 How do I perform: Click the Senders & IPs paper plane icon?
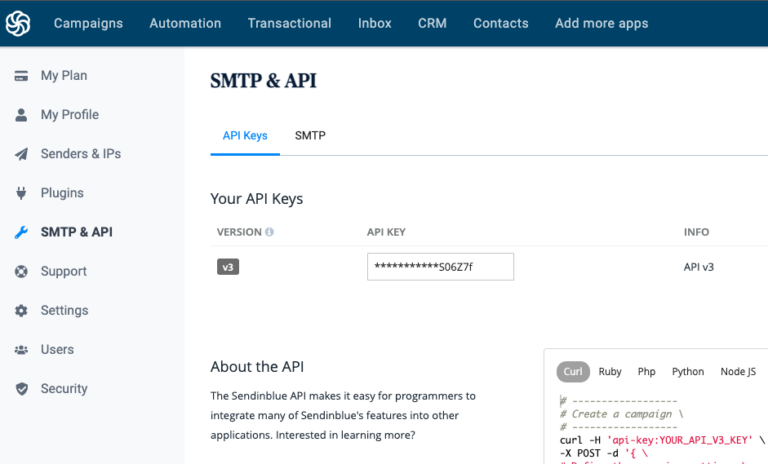[21, 154]
